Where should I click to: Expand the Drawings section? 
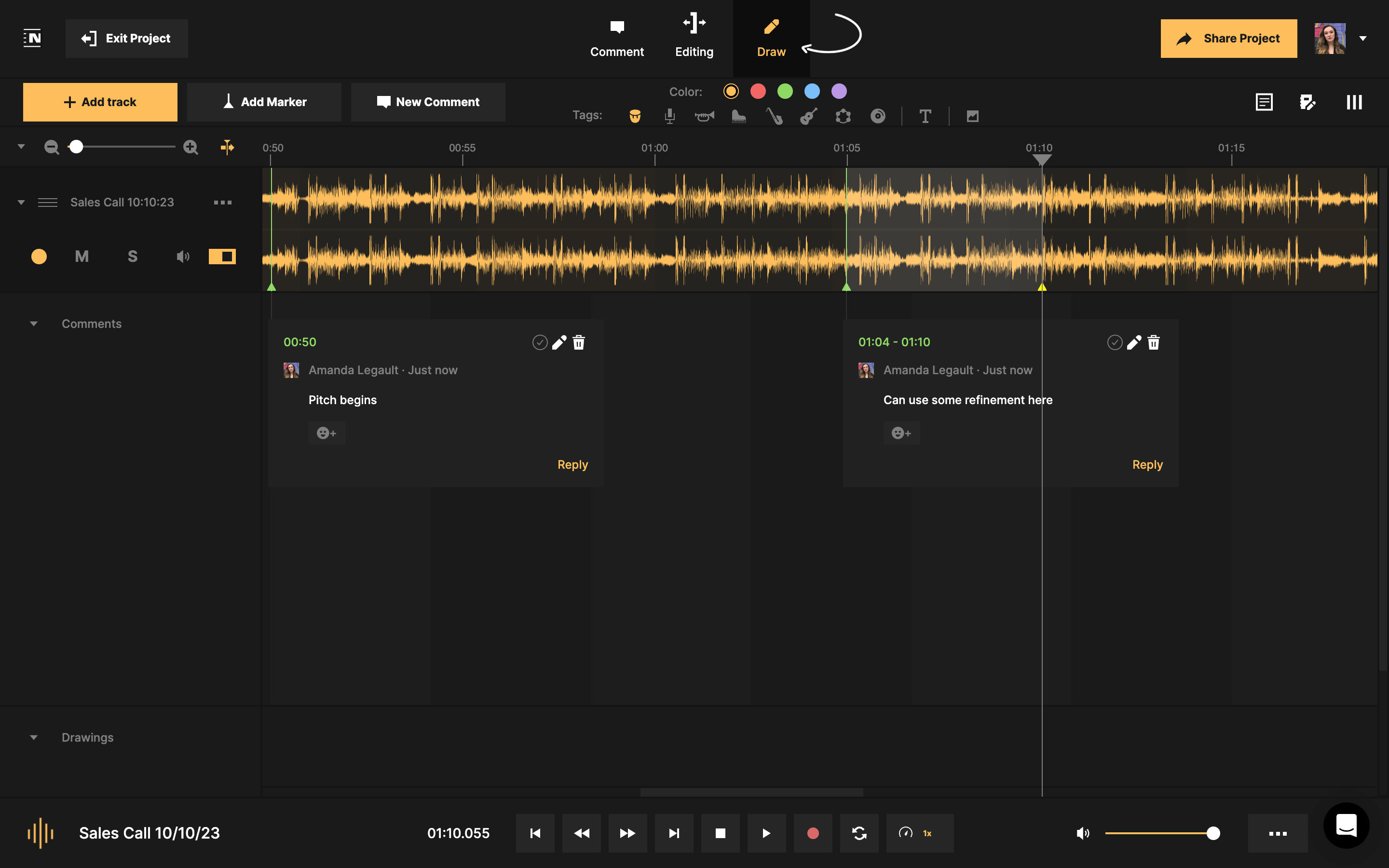[33, 737]
